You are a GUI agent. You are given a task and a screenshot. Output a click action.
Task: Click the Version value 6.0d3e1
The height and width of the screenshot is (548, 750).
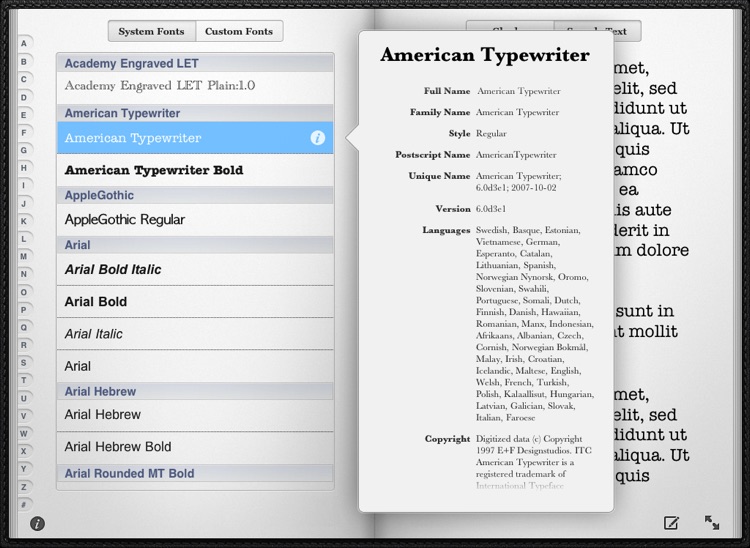point(491,209)
